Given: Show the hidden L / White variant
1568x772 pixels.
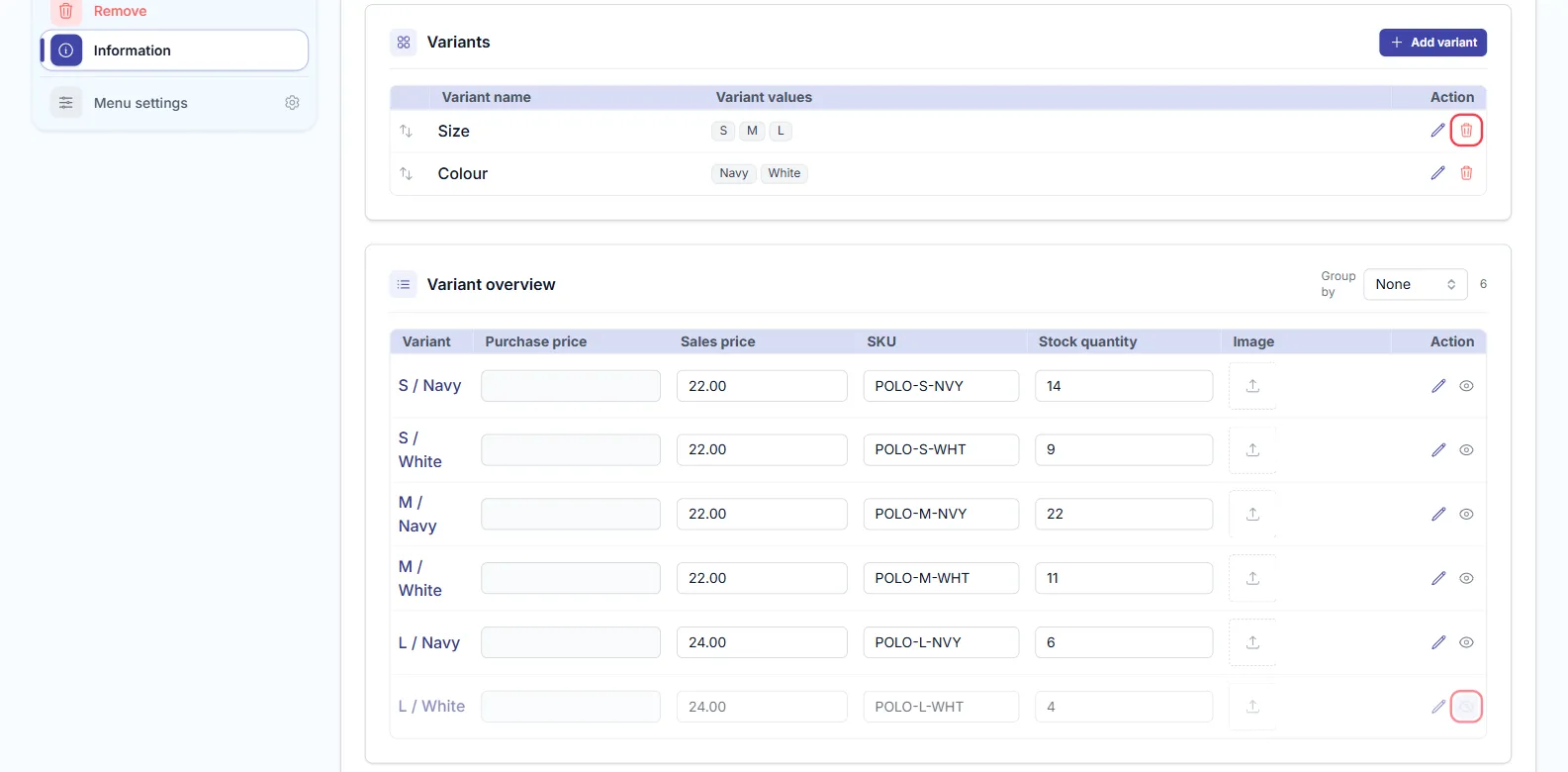Looking at the screenshot, I should point(1466,707).
